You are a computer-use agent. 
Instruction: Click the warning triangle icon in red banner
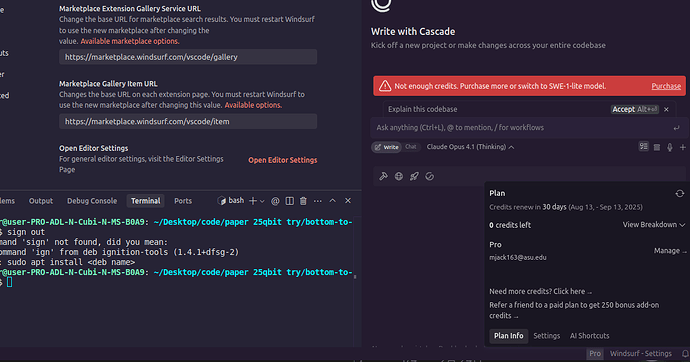(385, 86)
